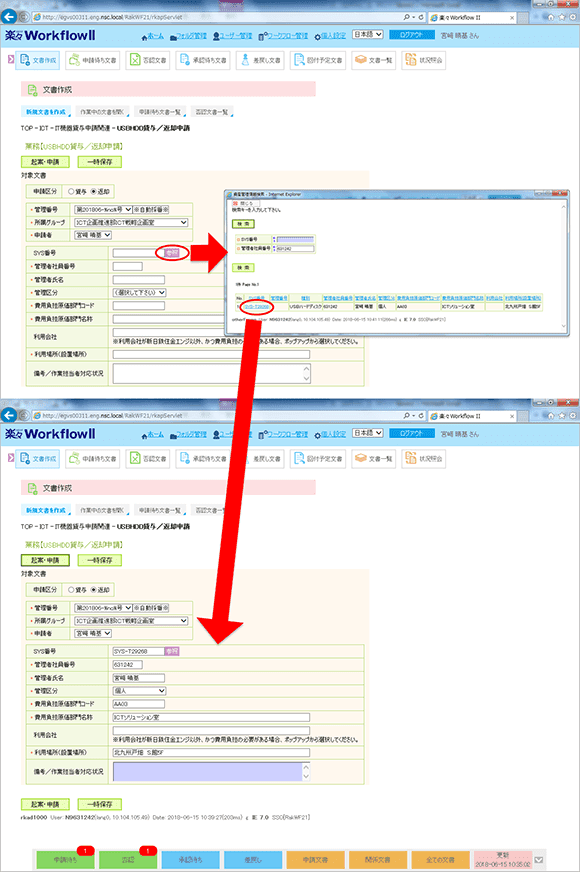Select 貸与 radio button in upper form

click(x=71, y=191)
